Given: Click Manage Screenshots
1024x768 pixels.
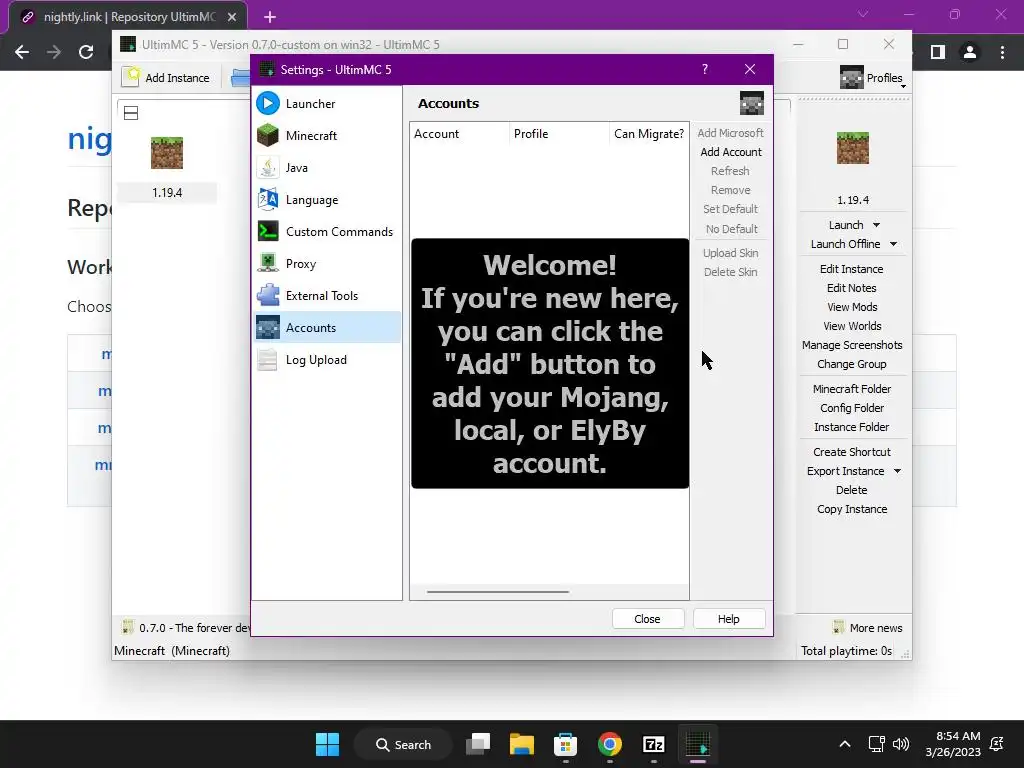Looking at the screenshot, I should pyautogui.click(x=852, y=345).
